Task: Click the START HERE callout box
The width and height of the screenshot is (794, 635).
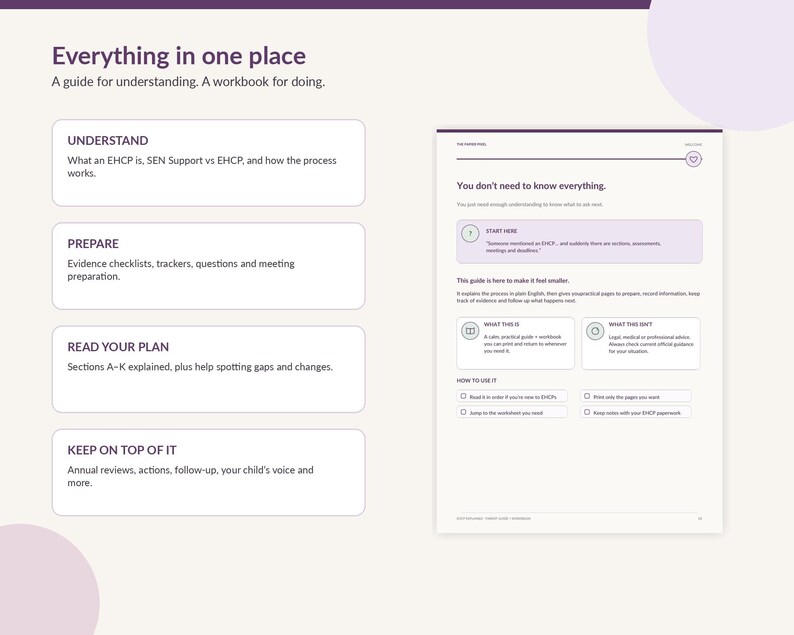Action: pos(579,242)
